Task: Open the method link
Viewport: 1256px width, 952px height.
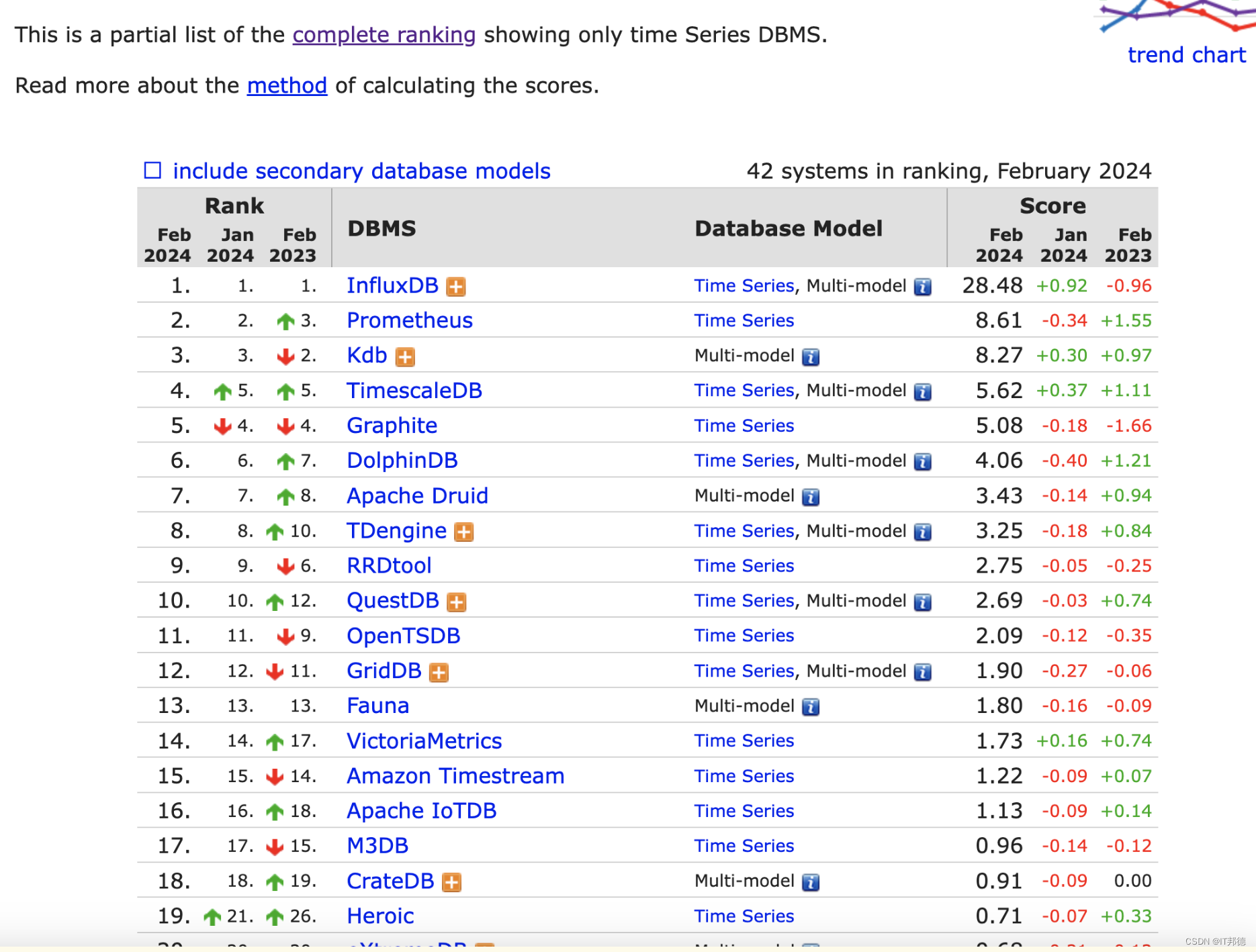Action: click(287, 85)
